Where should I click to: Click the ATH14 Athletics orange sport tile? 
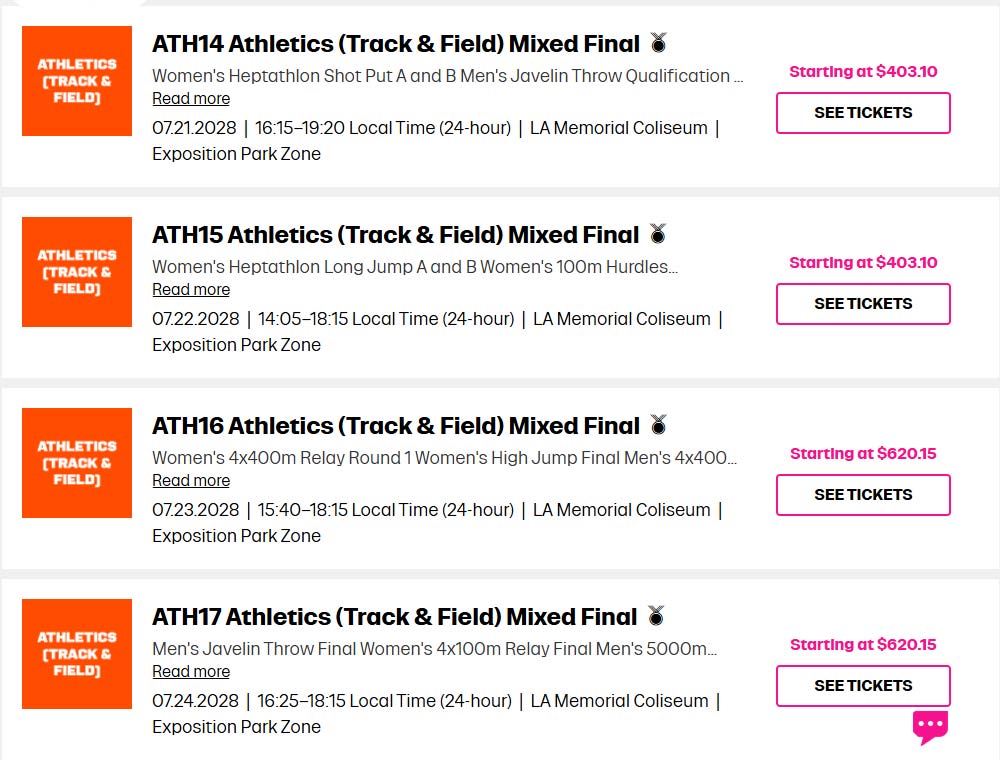point(77,81)
